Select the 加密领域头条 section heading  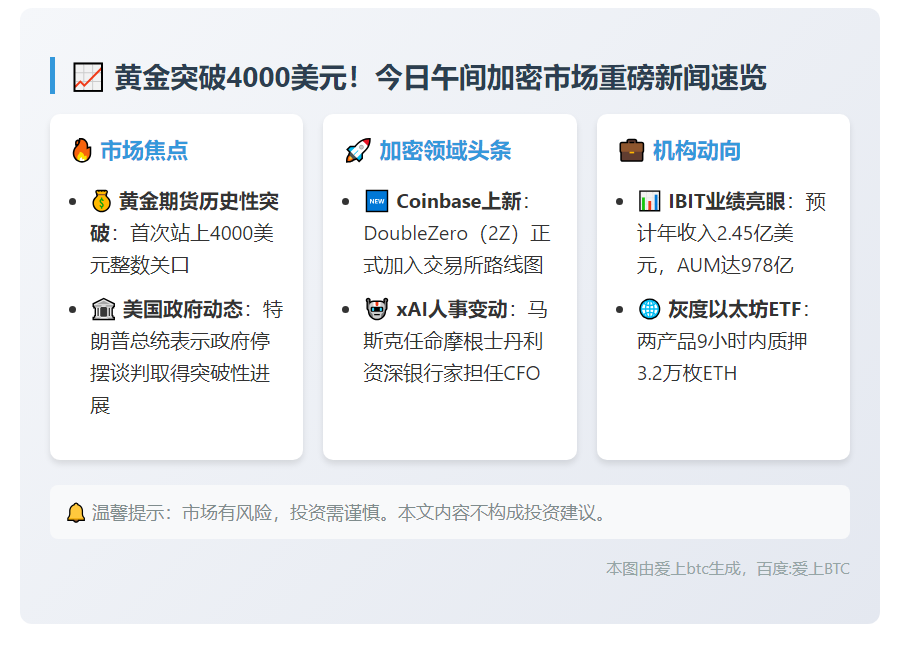coord(445,151)
